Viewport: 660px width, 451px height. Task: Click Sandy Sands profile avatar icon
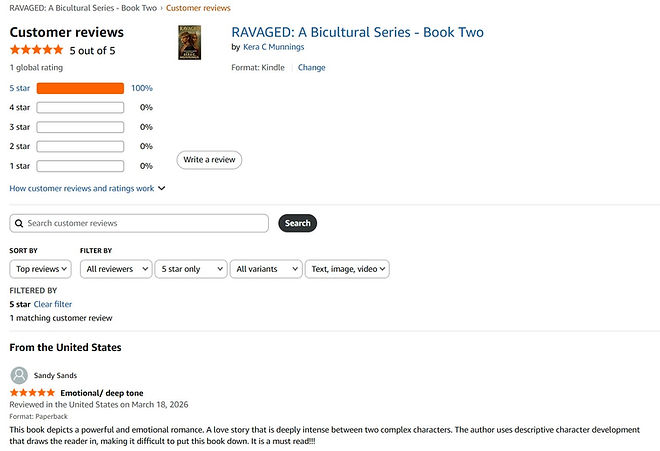(19, 375)
